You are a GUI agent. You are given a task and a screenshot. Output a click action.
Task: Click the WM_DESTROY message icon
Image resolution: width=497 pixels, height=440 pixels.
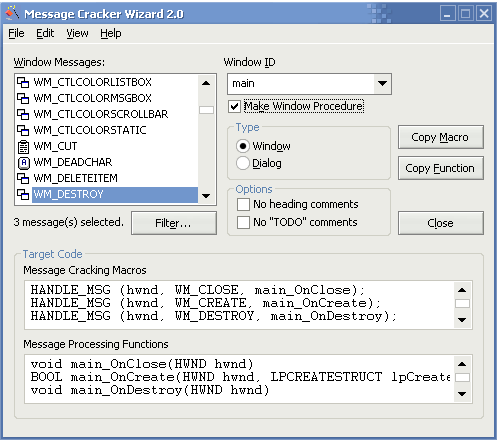[x=23, y=194]
